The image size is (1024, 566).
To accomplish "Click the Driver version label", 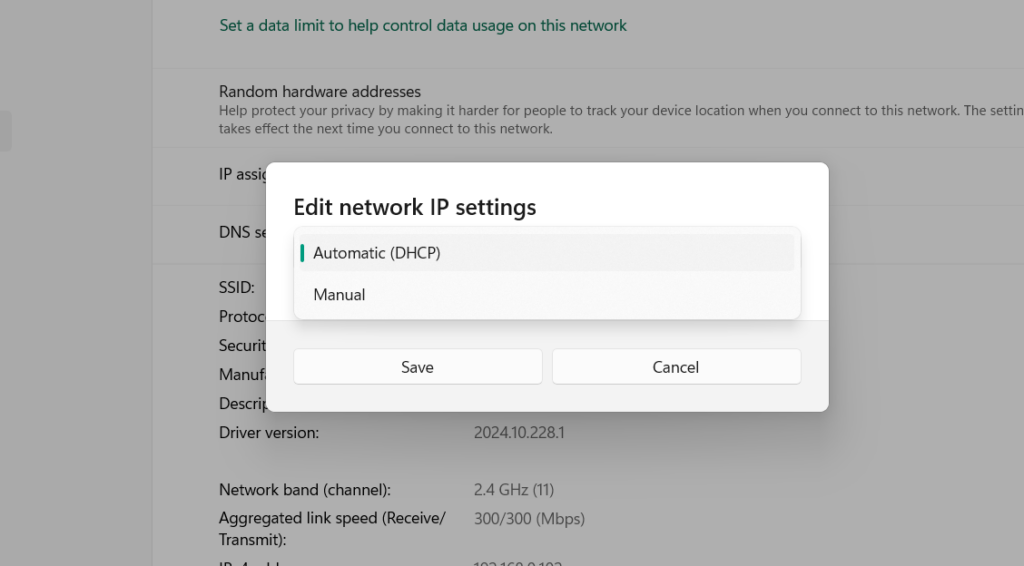I will coord(268,433).
